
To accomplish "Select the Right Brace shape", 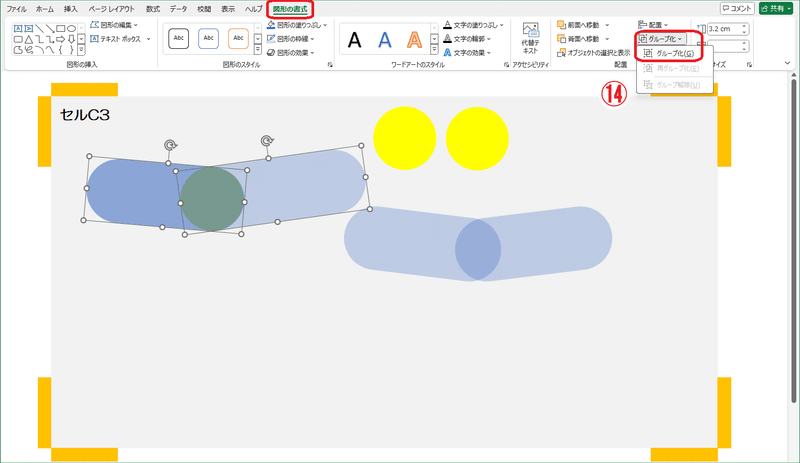I will click(71, 50).
